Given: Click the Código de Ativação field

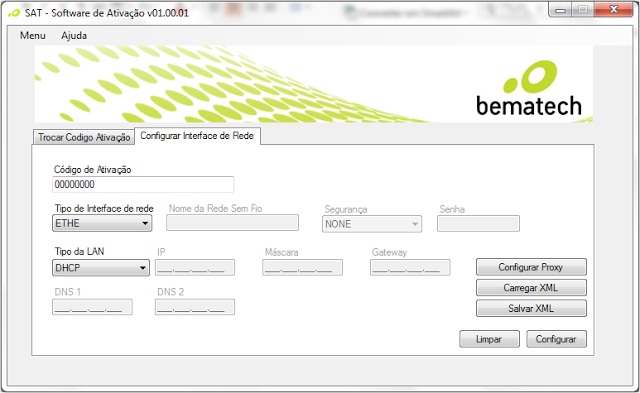Looking at the screenshot, I should coord(143,184).
